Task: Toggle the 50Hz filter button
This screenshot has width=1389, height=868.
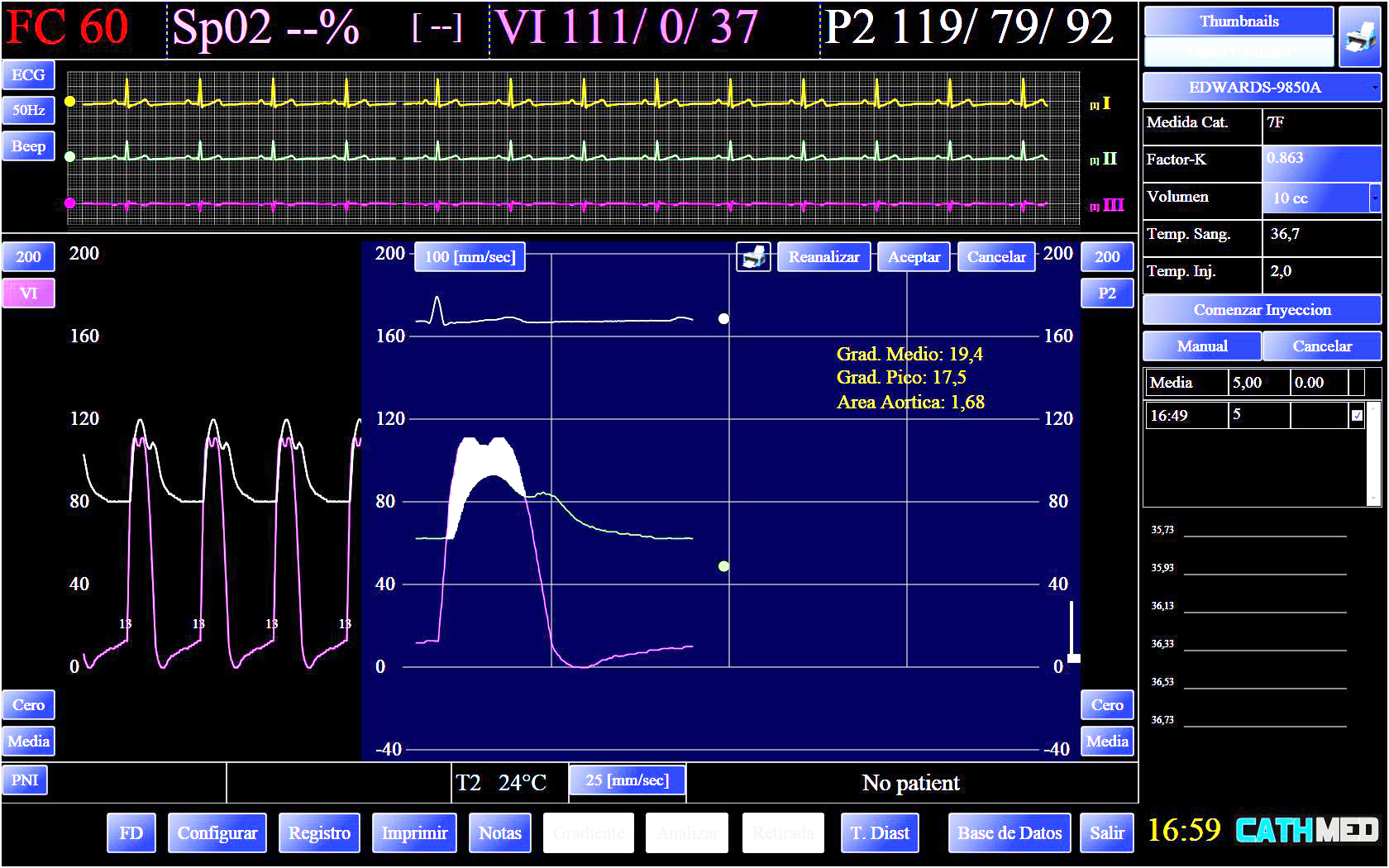Action: pos(28,110)
